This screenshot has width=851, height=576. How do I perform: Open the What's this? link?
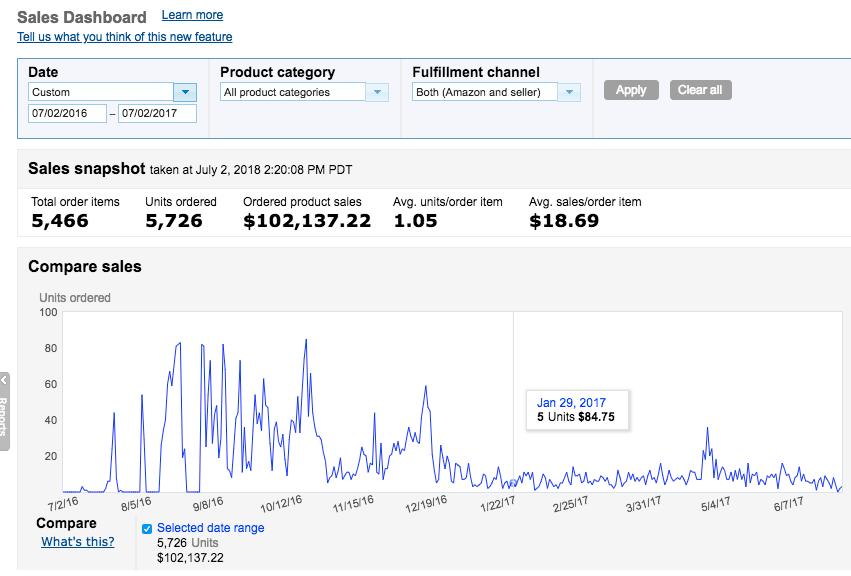click(x=78, y=542)
